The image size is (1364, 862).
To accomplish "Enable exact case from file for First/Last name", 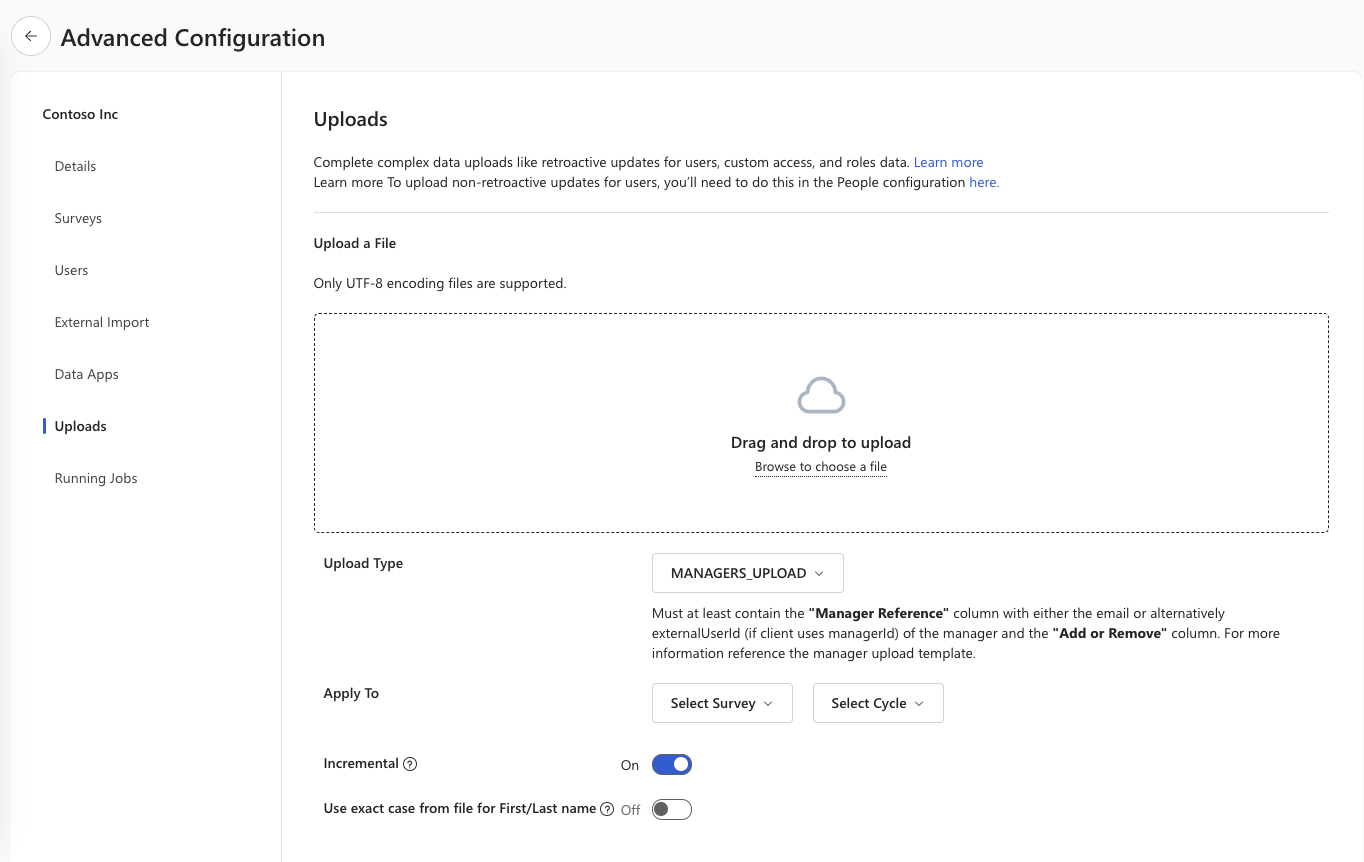I will click(671, 809).
